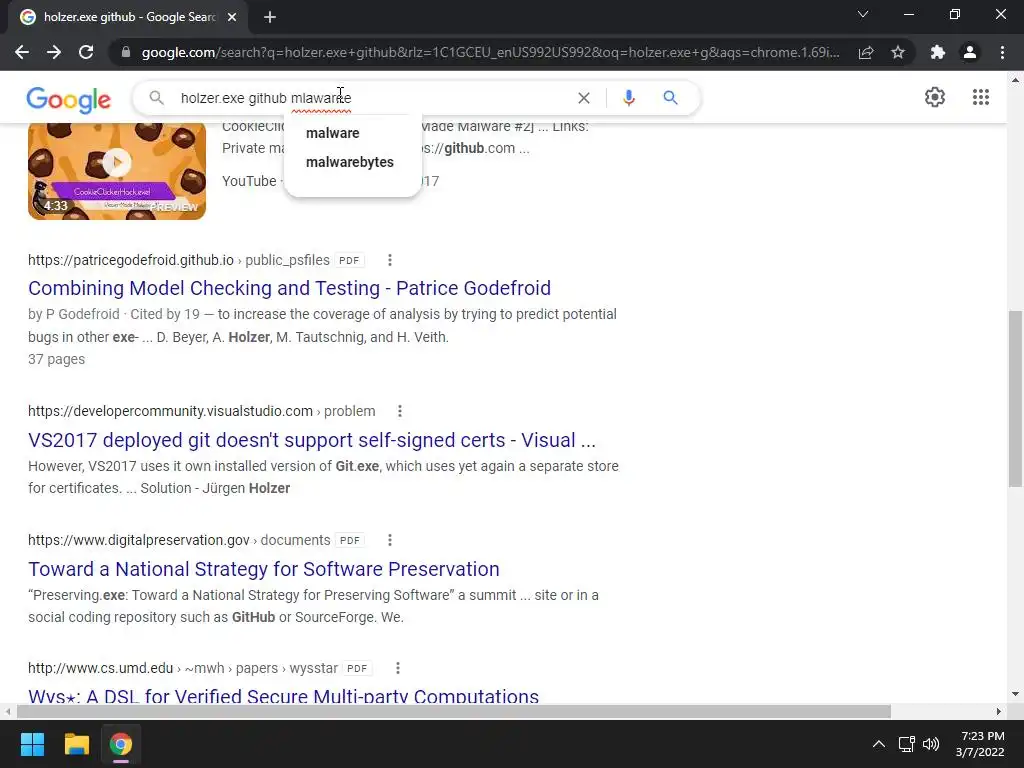Select the holzer.exe github browser tab

(x=129, y=17)
